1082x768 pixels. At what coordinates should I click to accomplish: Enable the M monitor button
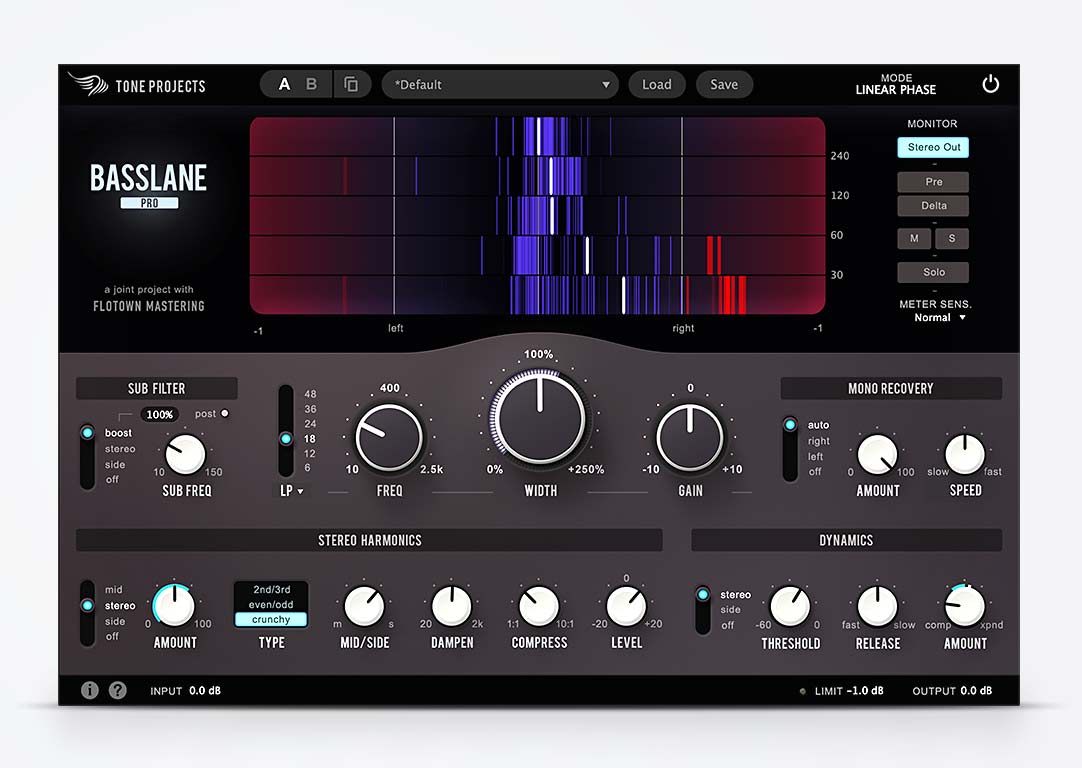coord(913,238)
